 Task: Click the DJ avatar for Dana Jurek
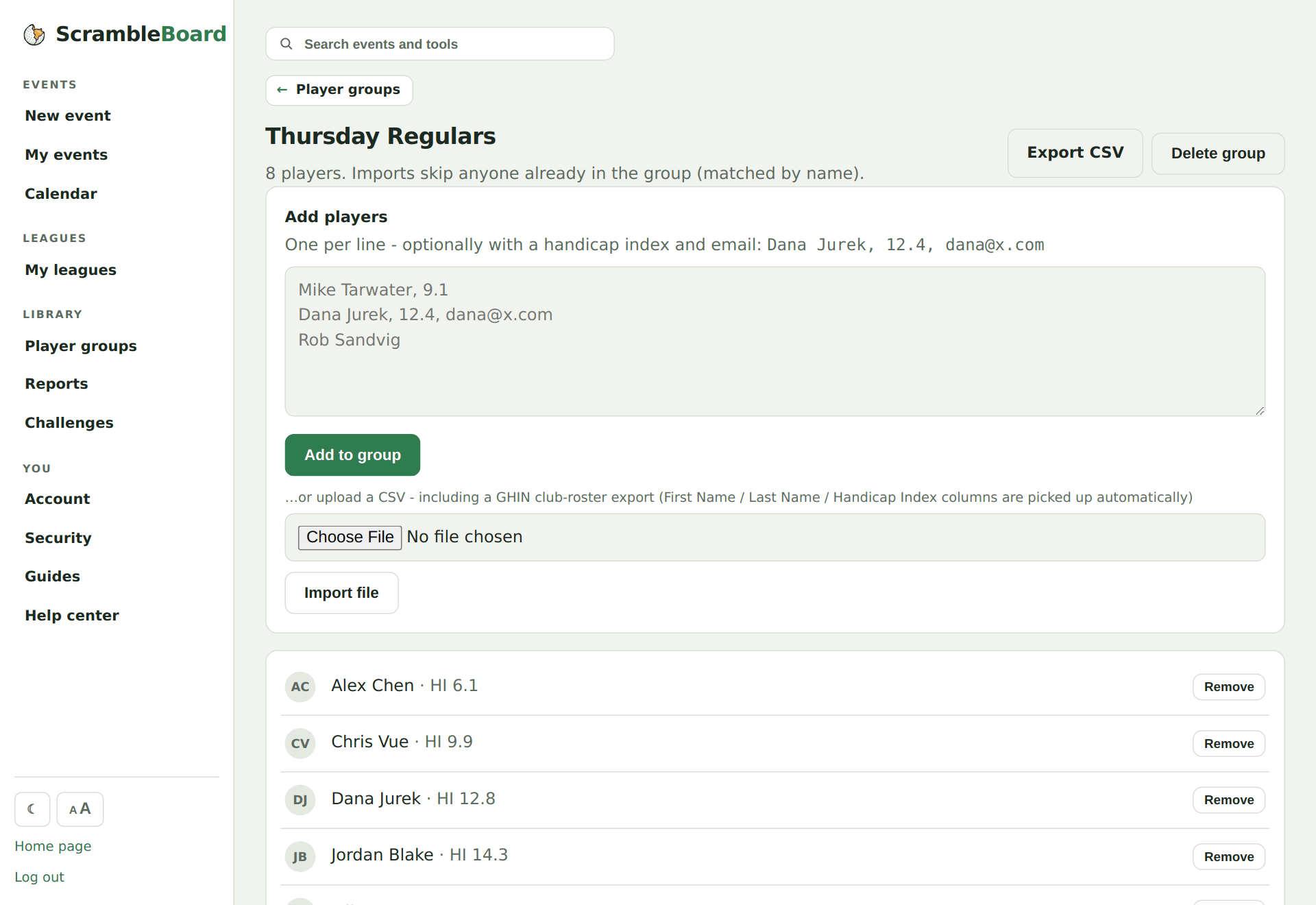click(300, 799)
